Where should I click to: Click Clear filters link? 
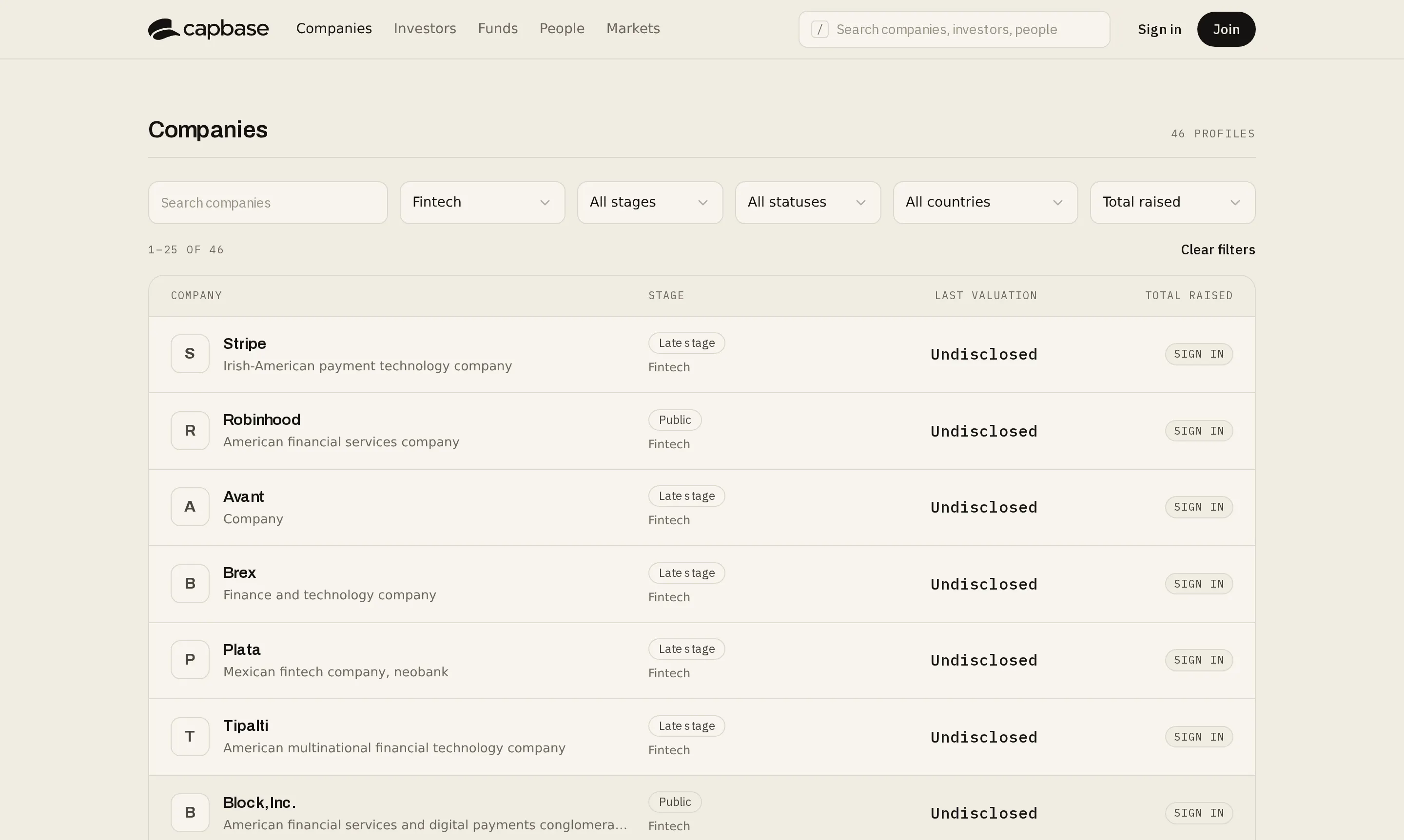coord(1218,249)
